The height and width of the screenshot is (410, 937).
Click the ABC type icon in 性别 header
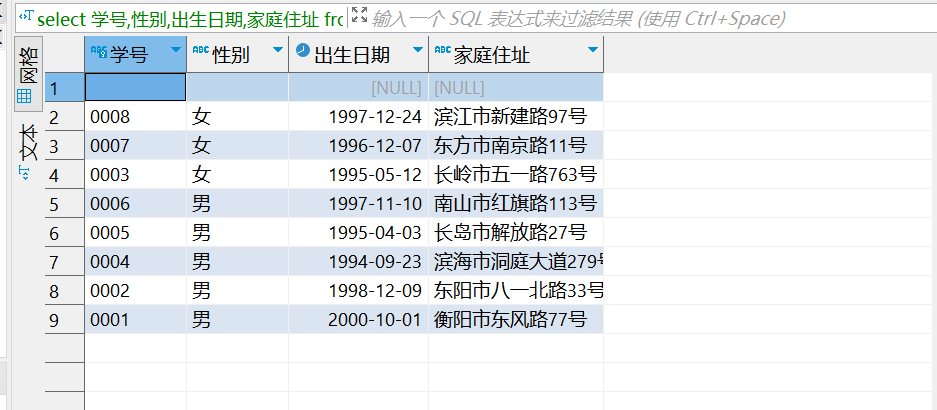pos(201,50)
